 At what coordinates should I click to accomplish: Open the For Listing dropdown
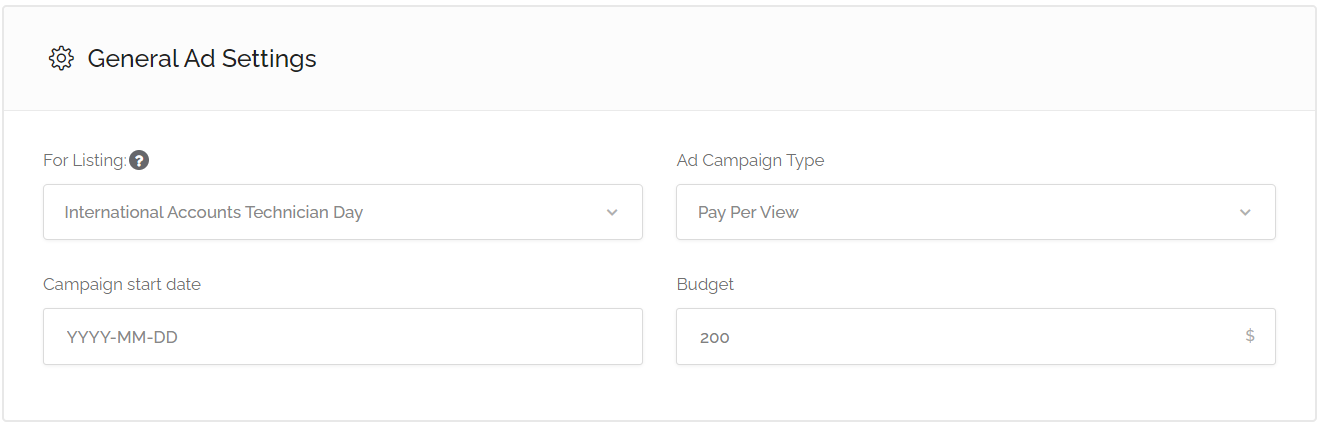click(342, 212)
